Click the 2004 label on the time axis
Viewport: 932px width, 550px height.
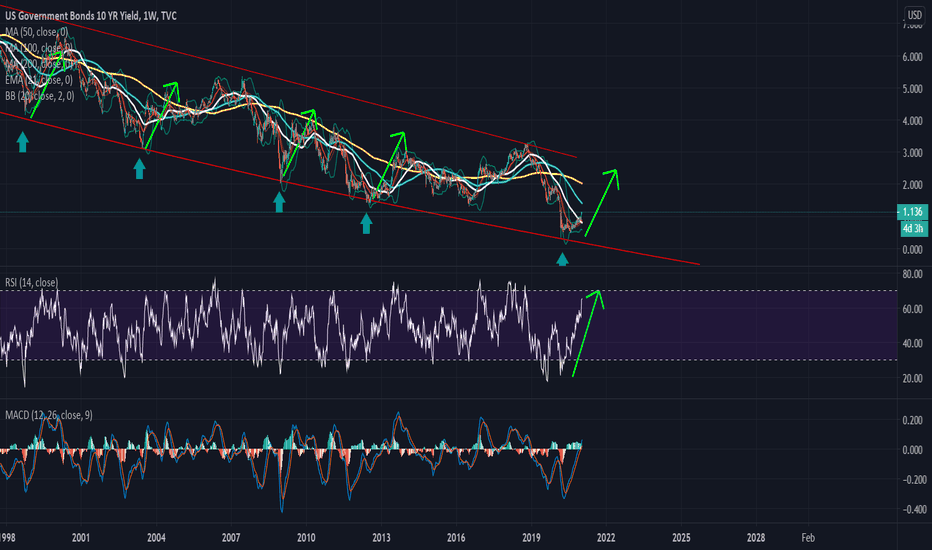click(x=156, y=538)
